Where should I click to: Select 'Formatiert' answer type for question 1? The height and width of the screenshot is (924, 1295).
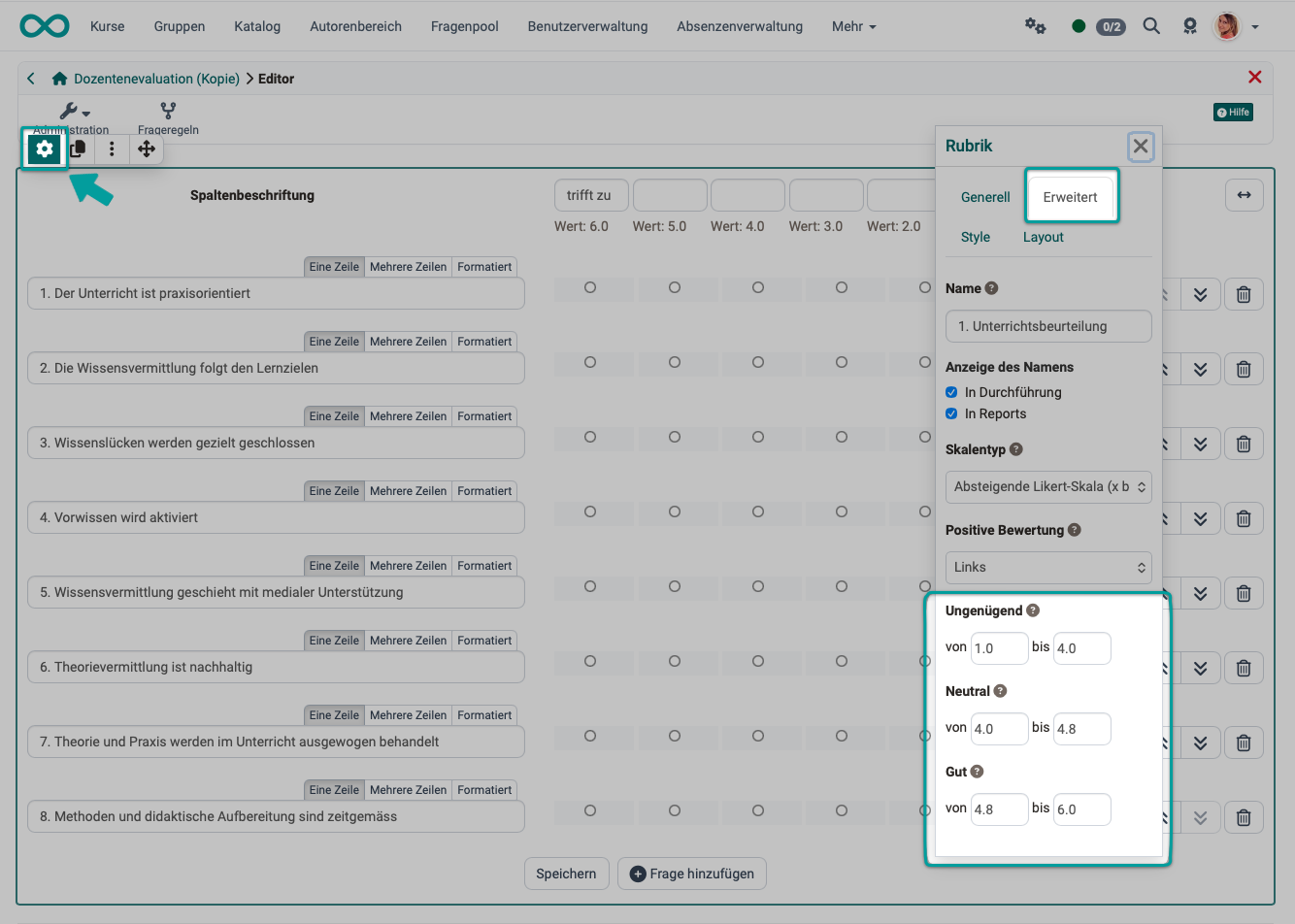(x=484, y=266)
